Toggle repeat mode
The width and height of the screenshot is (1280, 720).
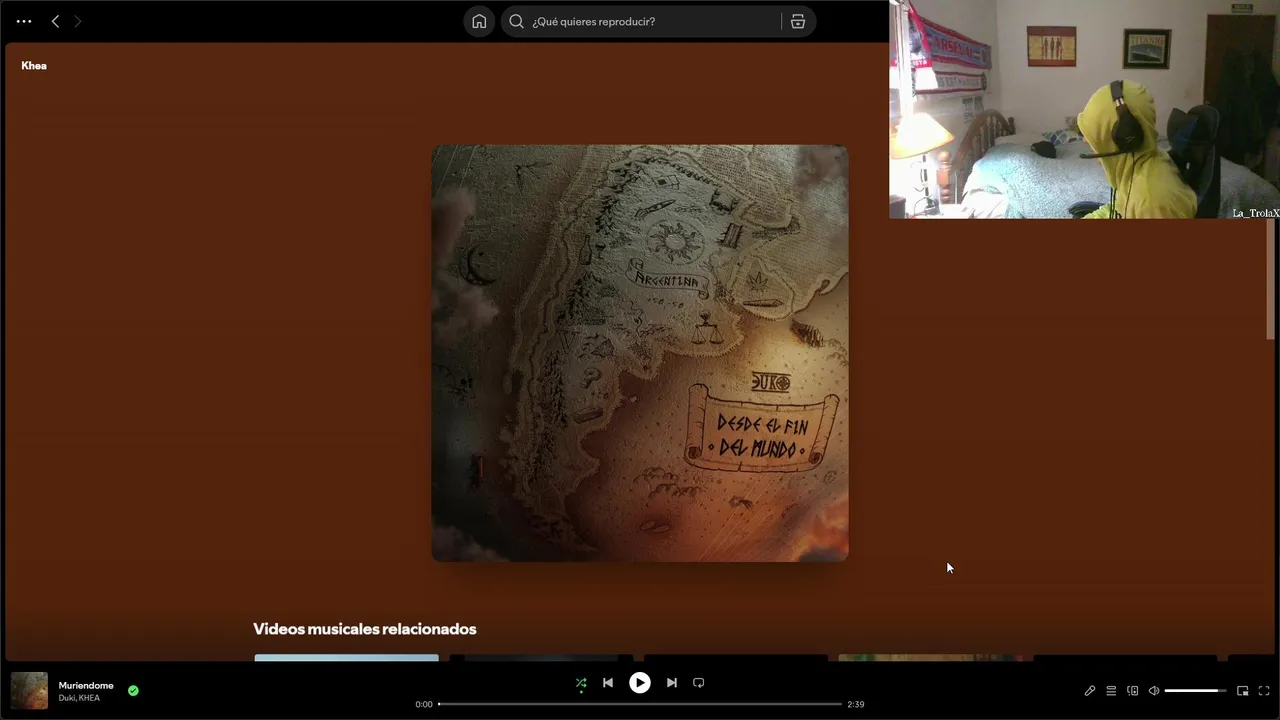(x=699, y=683)
